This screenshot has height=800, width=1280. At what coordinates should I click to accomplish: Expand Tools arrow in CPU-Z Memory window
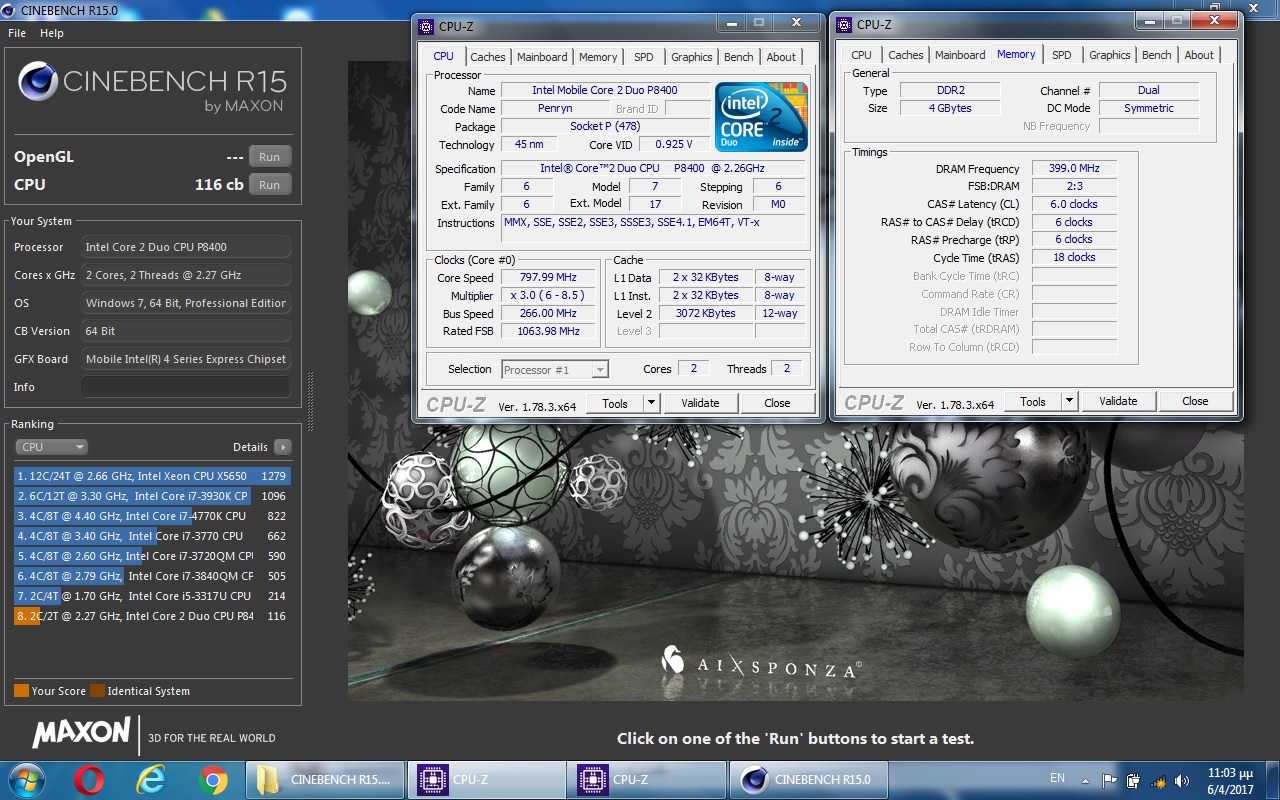[x=1069, y=401]
